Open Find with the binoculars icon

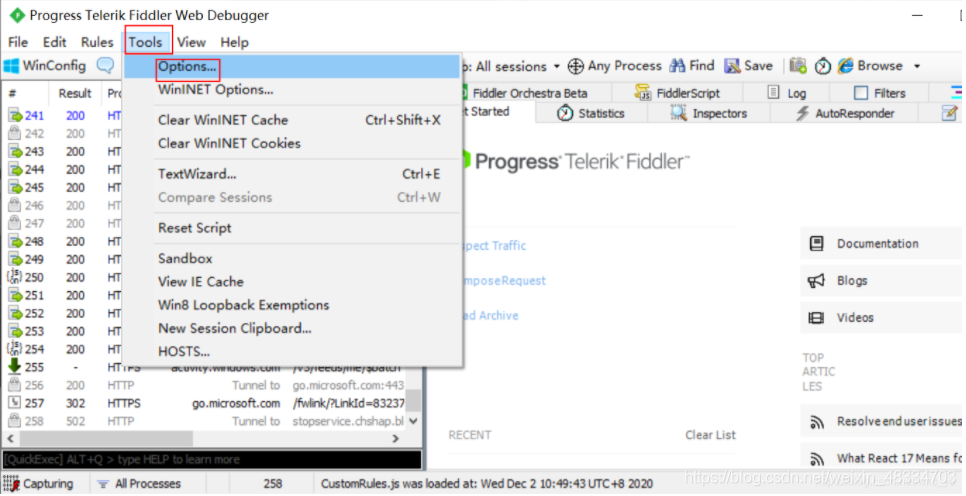click(x=677, y=66)
